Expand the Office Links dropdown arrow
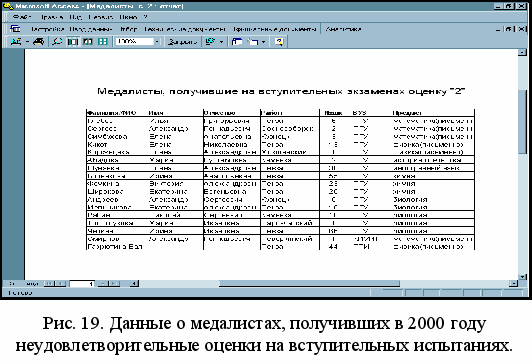This screenshot has width=532, height=362. (222, 42)
